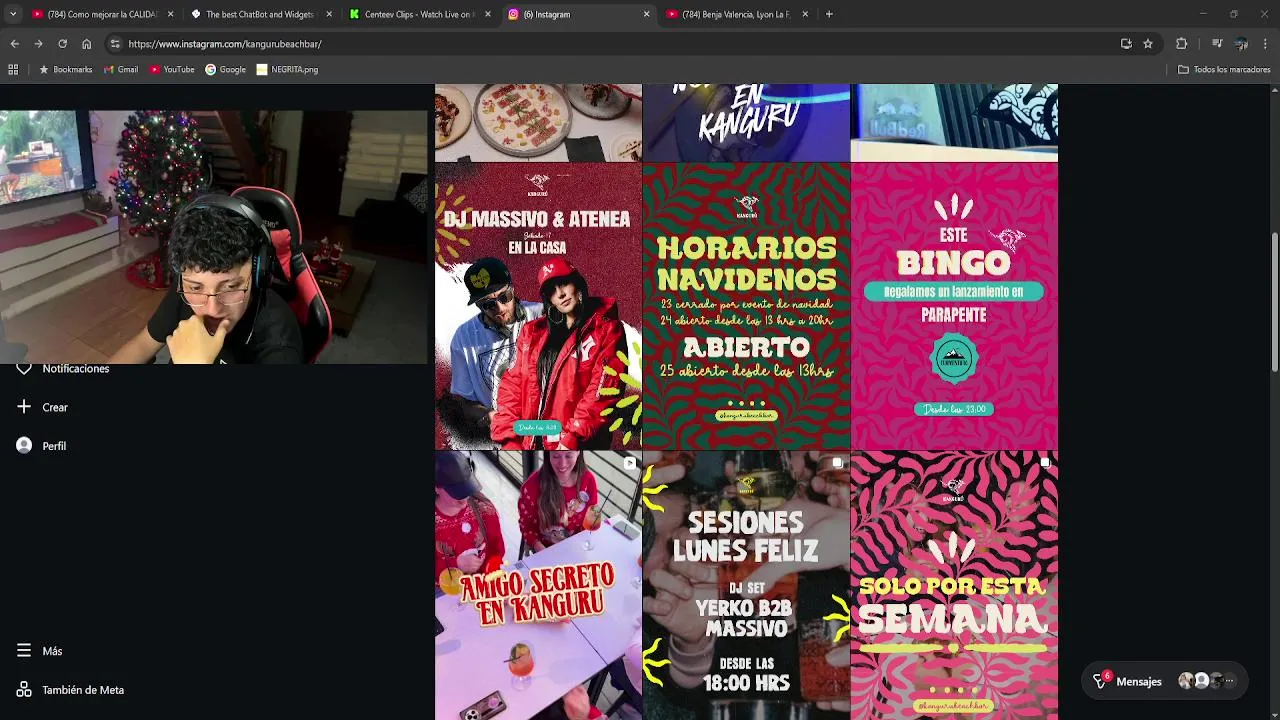Open the browser home page
Image resolution: width=1280 pixels, height=720 pixels.
click(x=86, y=44)
